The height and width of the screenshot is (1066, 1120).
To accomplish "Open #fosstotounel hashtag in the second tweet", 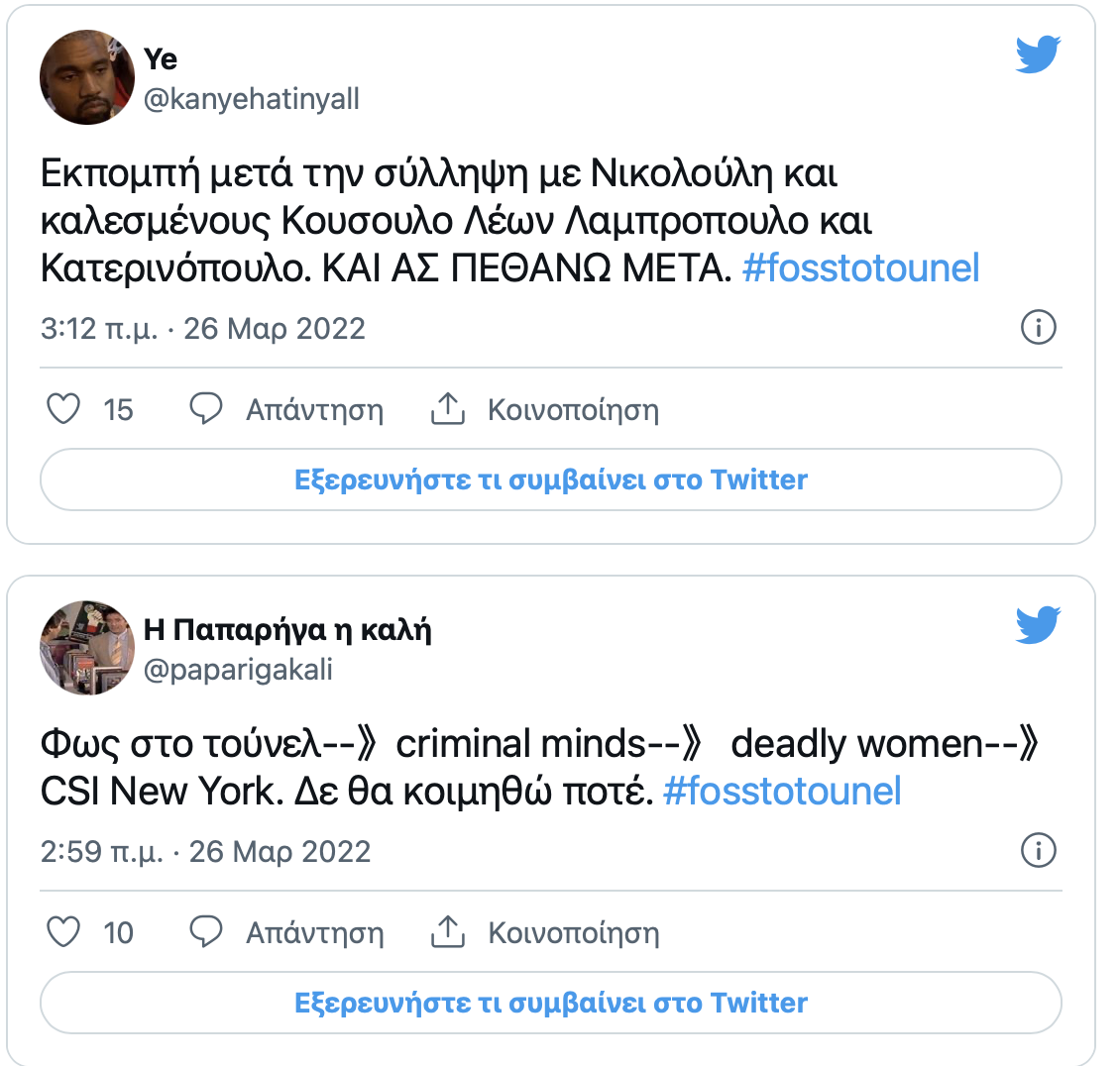I will (x=782, y=792).
